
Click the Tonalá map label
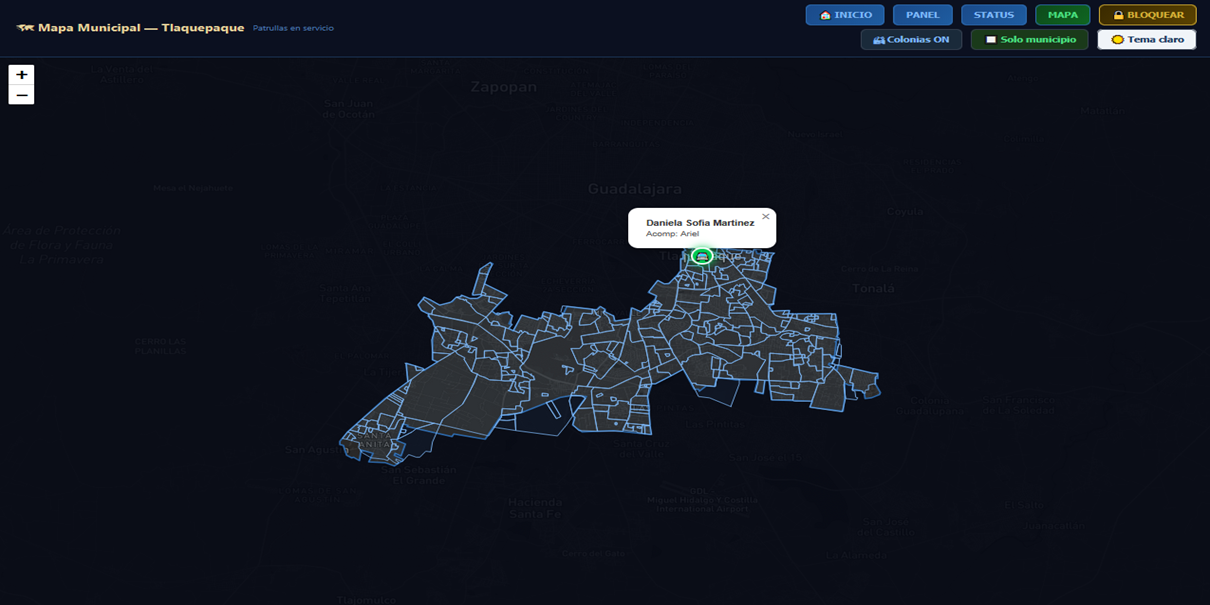pos(873,288)
